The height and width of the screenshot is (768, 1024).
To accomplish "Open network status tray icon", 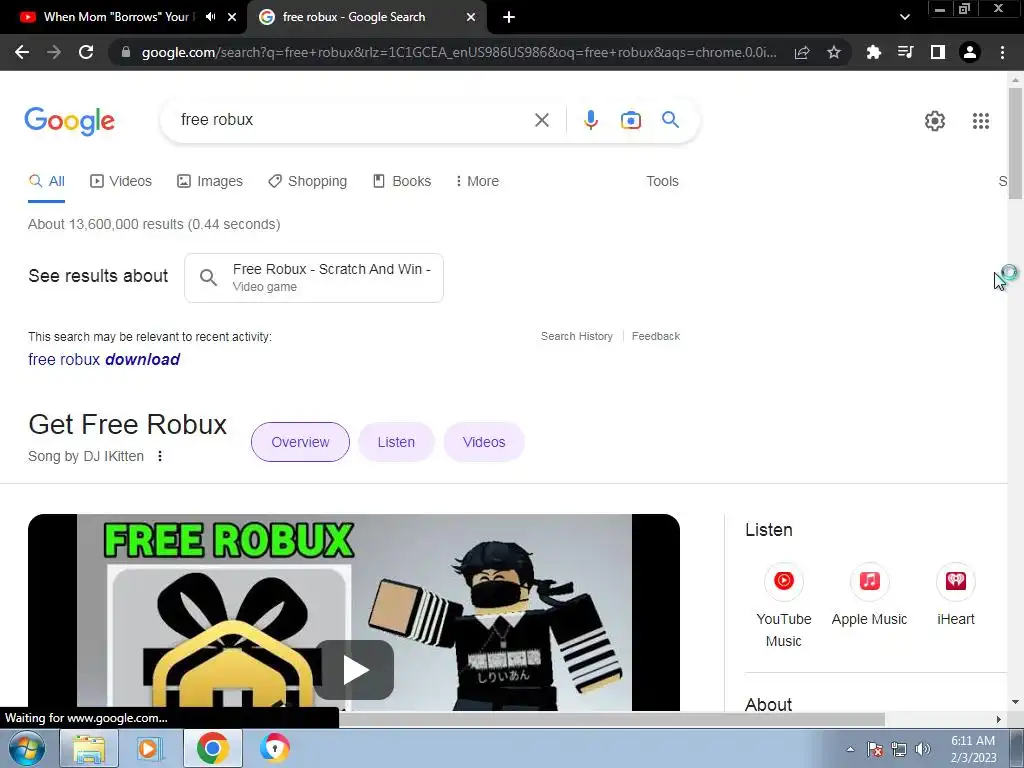I will [x=899, y=749].
